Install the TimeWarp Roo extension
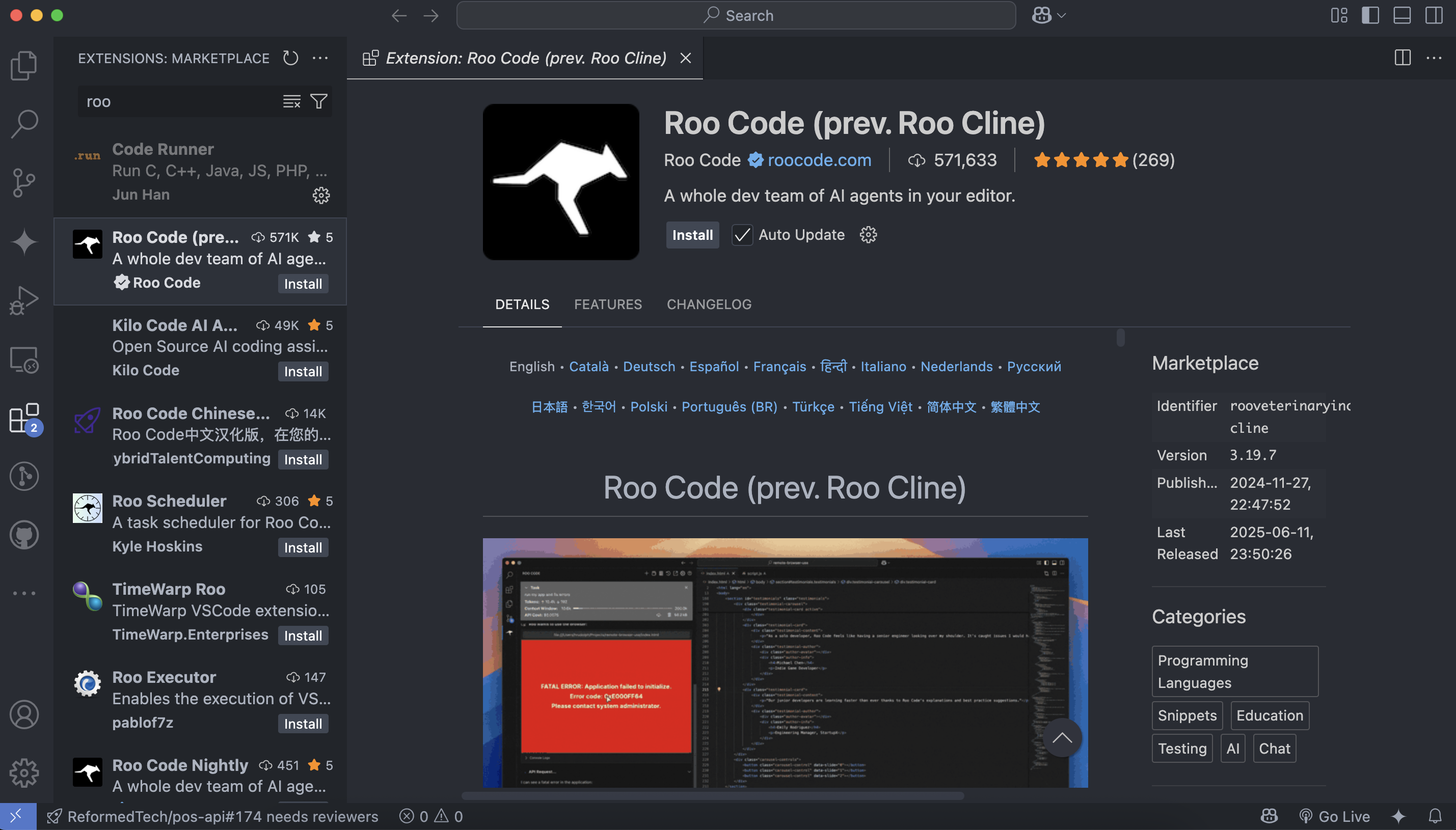 [x=303, y=635]
